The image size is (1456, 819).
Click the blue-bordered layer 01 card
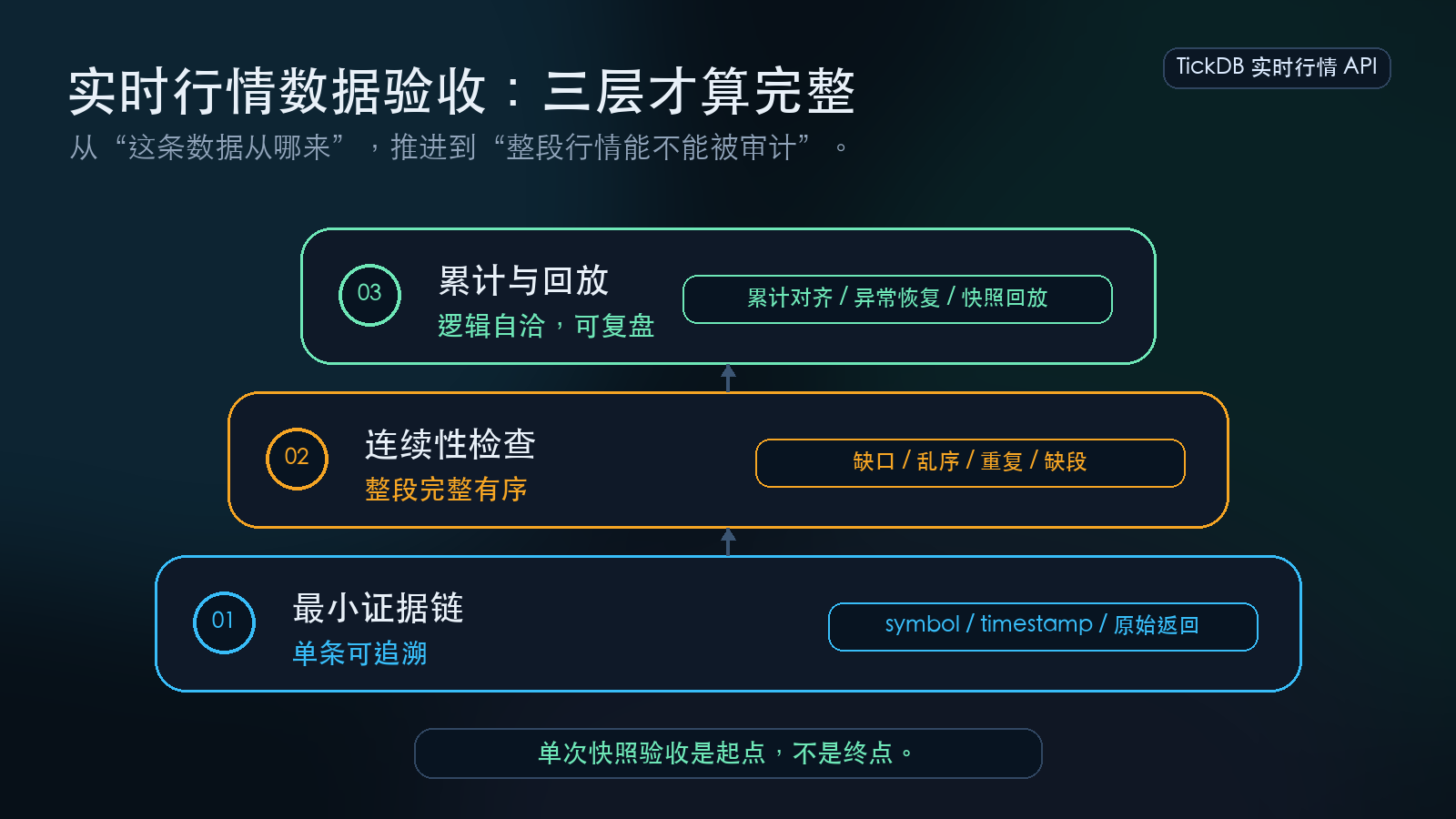click(728, 623)
